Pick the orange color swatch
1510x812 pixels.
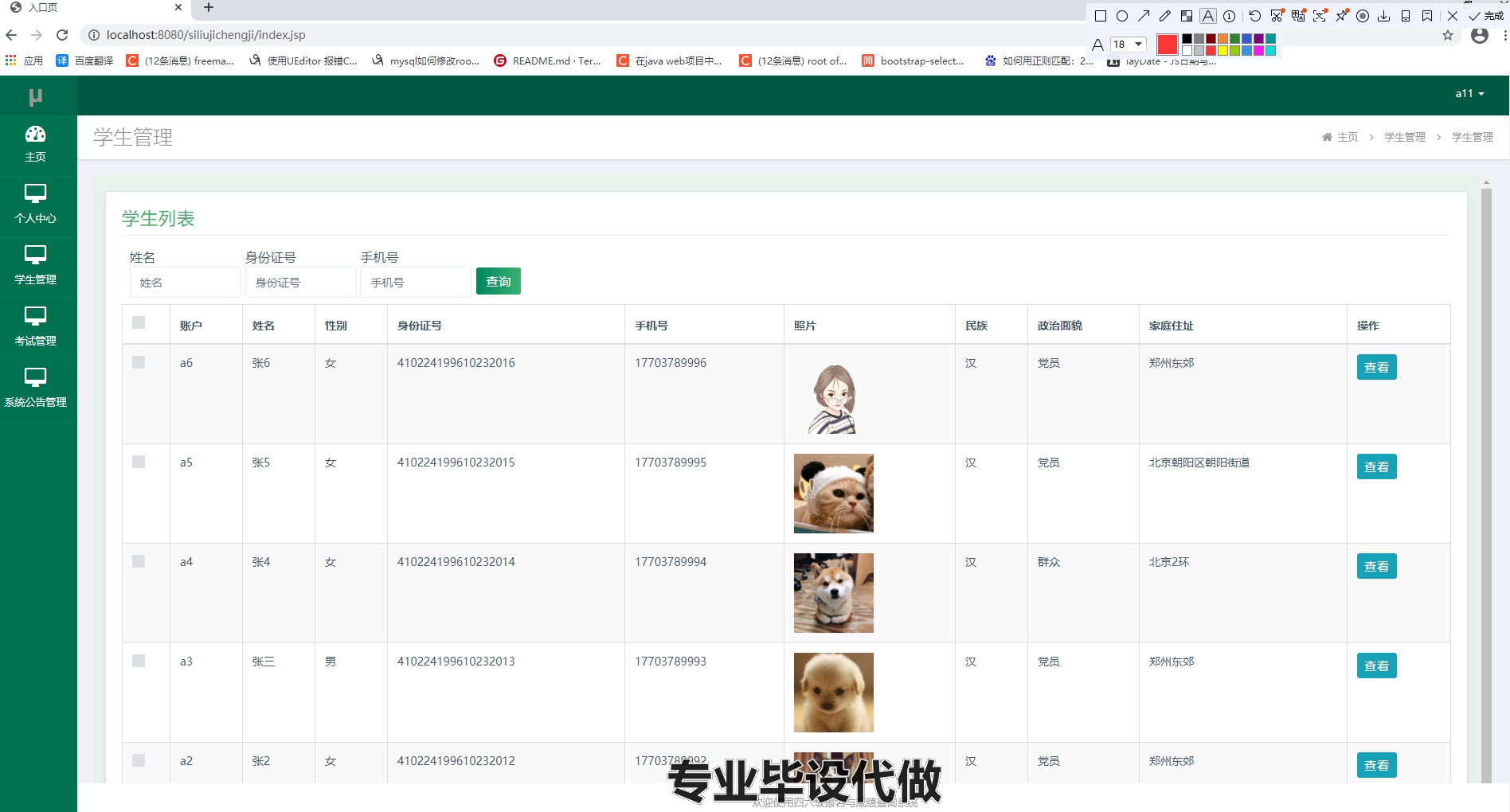coord(1222,38)
